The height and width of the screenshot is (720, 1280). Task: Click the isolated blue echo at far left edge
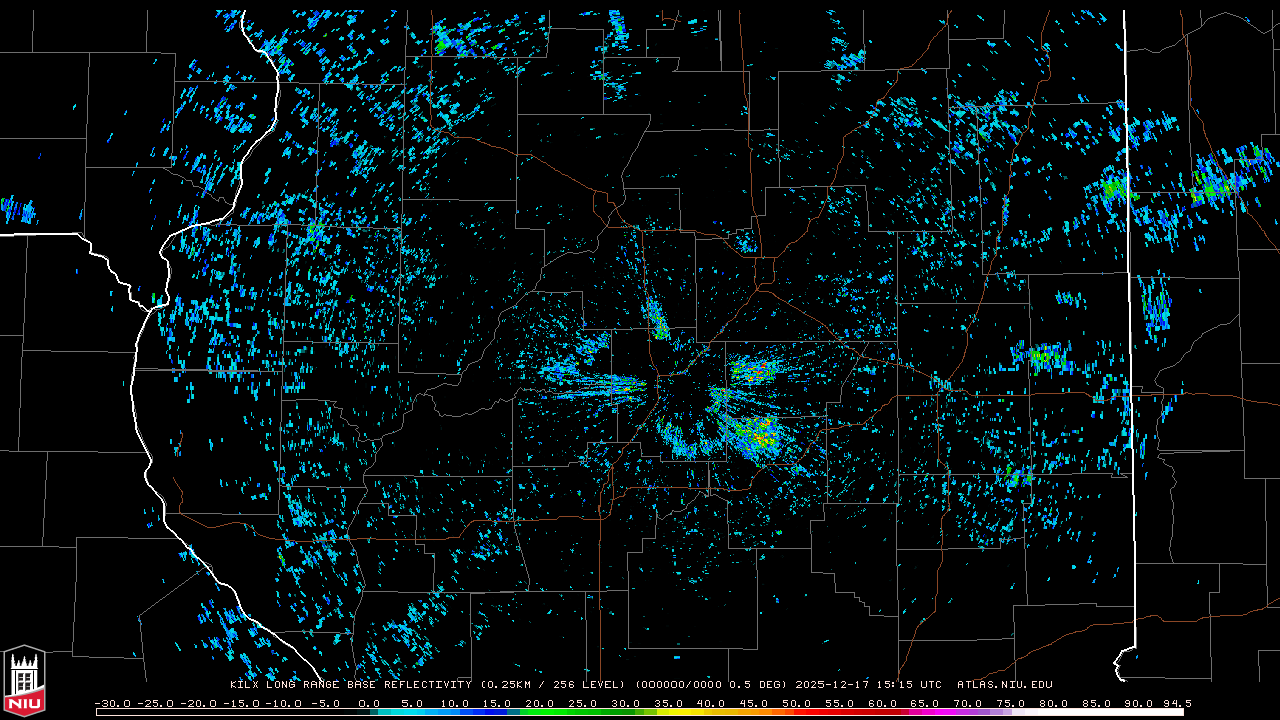(18, 210)
